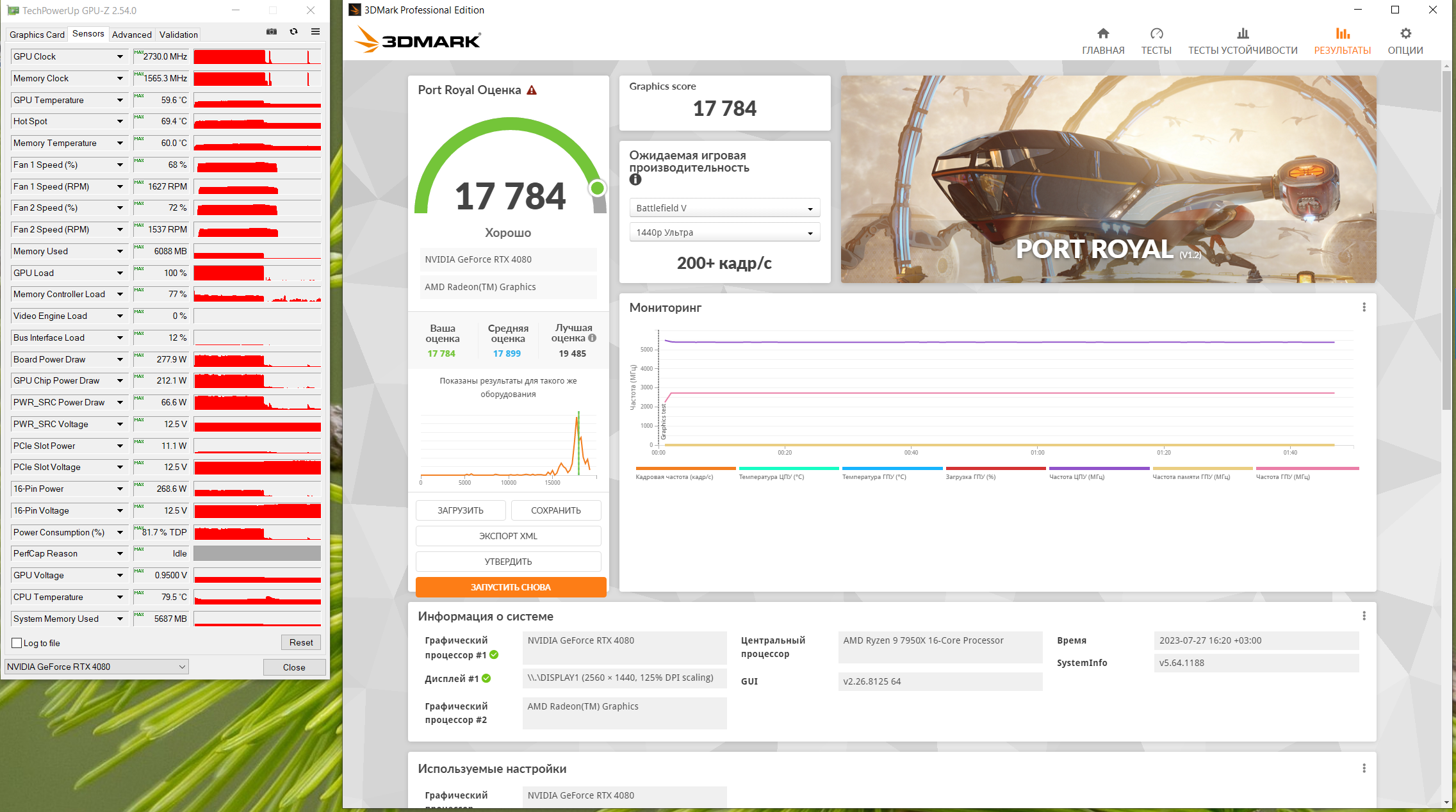
Task: Open the NVIDIA GeForce RTX 4080 GPU selector
Action: [x=96, y=667]
